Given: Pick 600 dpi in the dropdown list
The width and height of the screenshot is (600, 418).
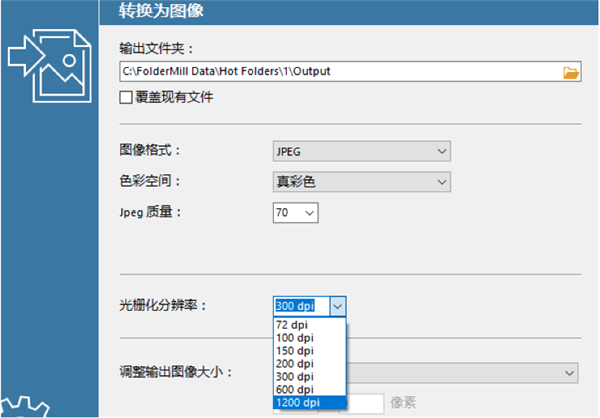Looking at the screenshot, I should click(310, 390).
